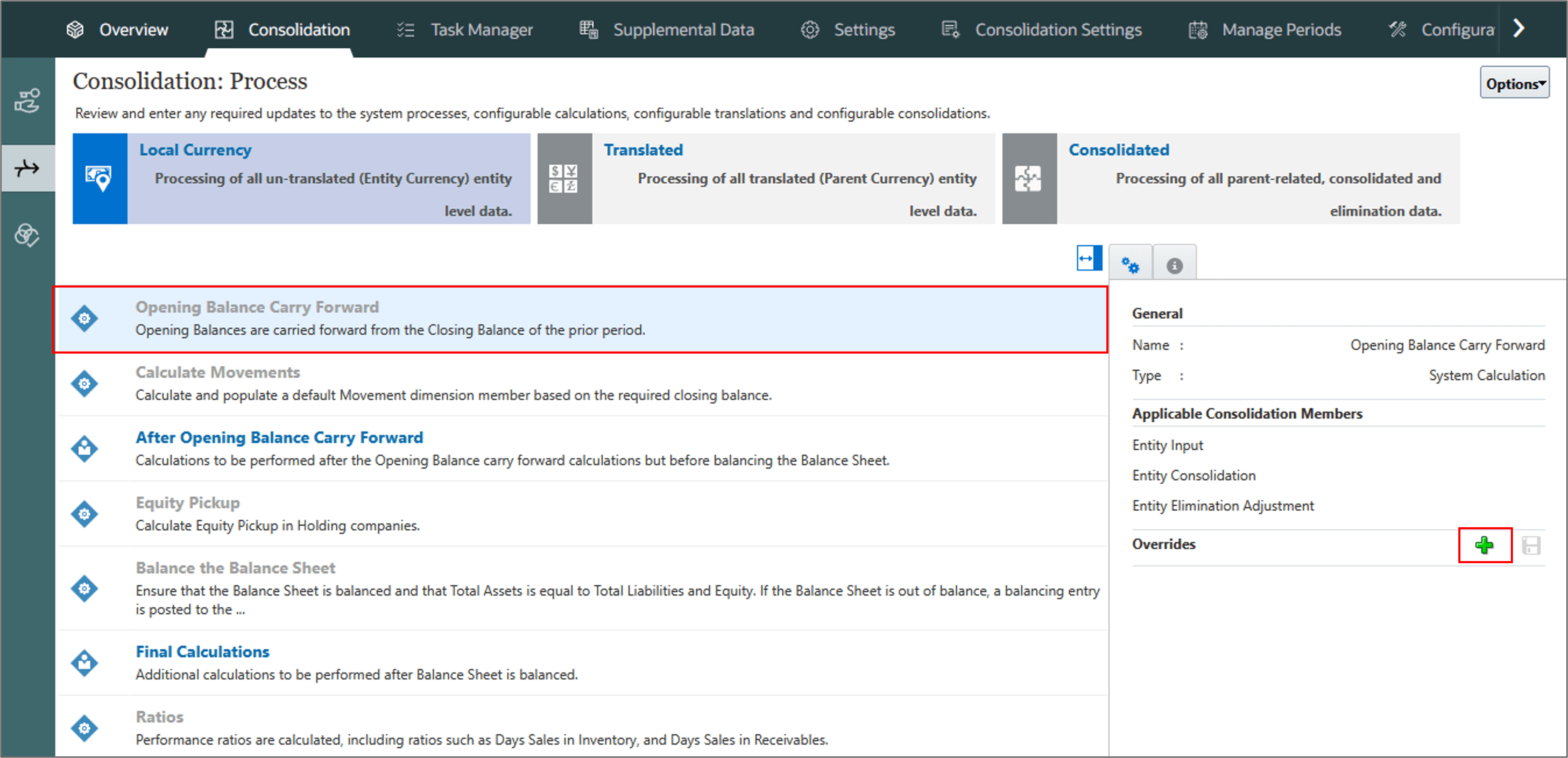
Task: Open the overlapping circles sidebar icon
Action: (28, 235)
